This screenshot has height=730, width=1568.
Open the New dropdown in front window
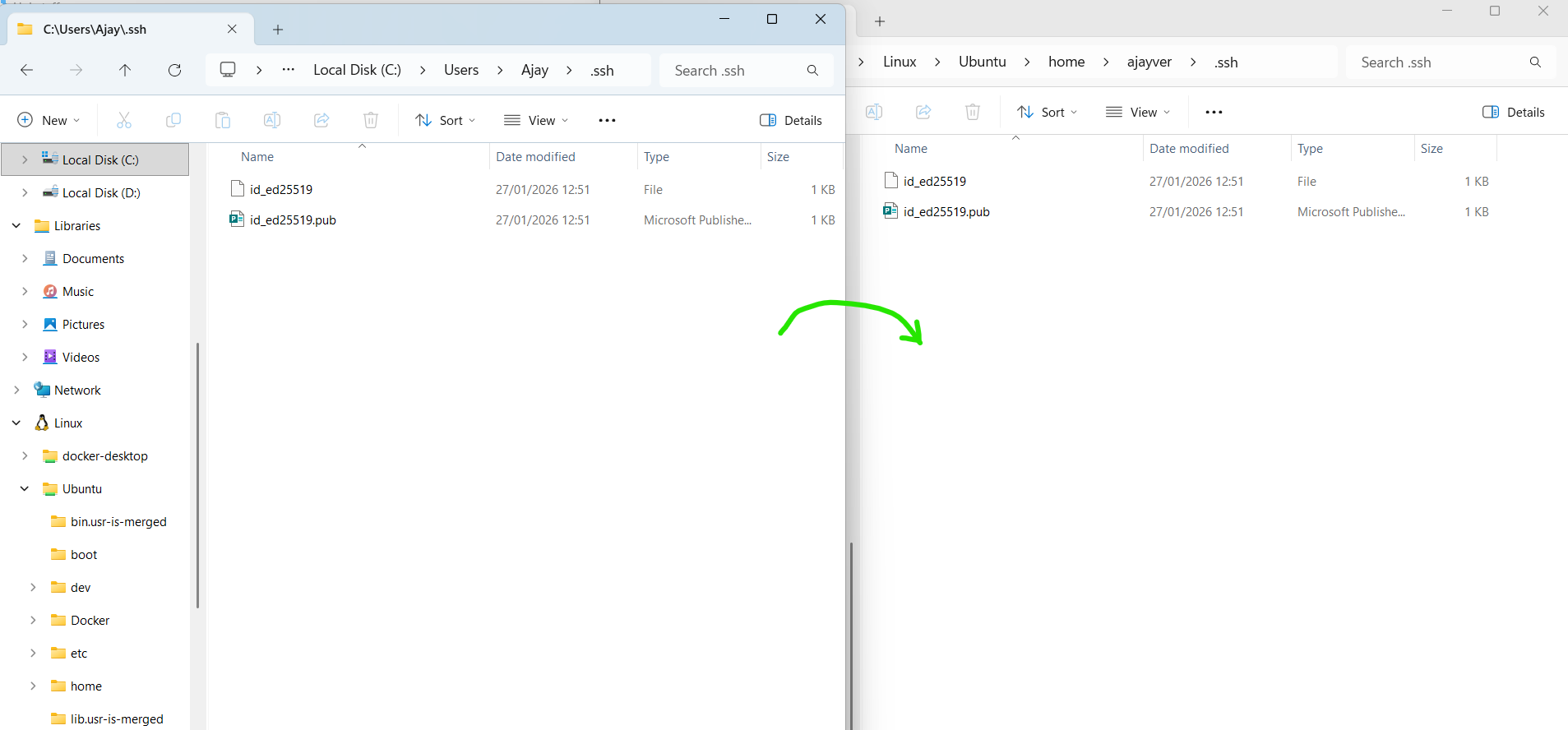coord(49,120)
